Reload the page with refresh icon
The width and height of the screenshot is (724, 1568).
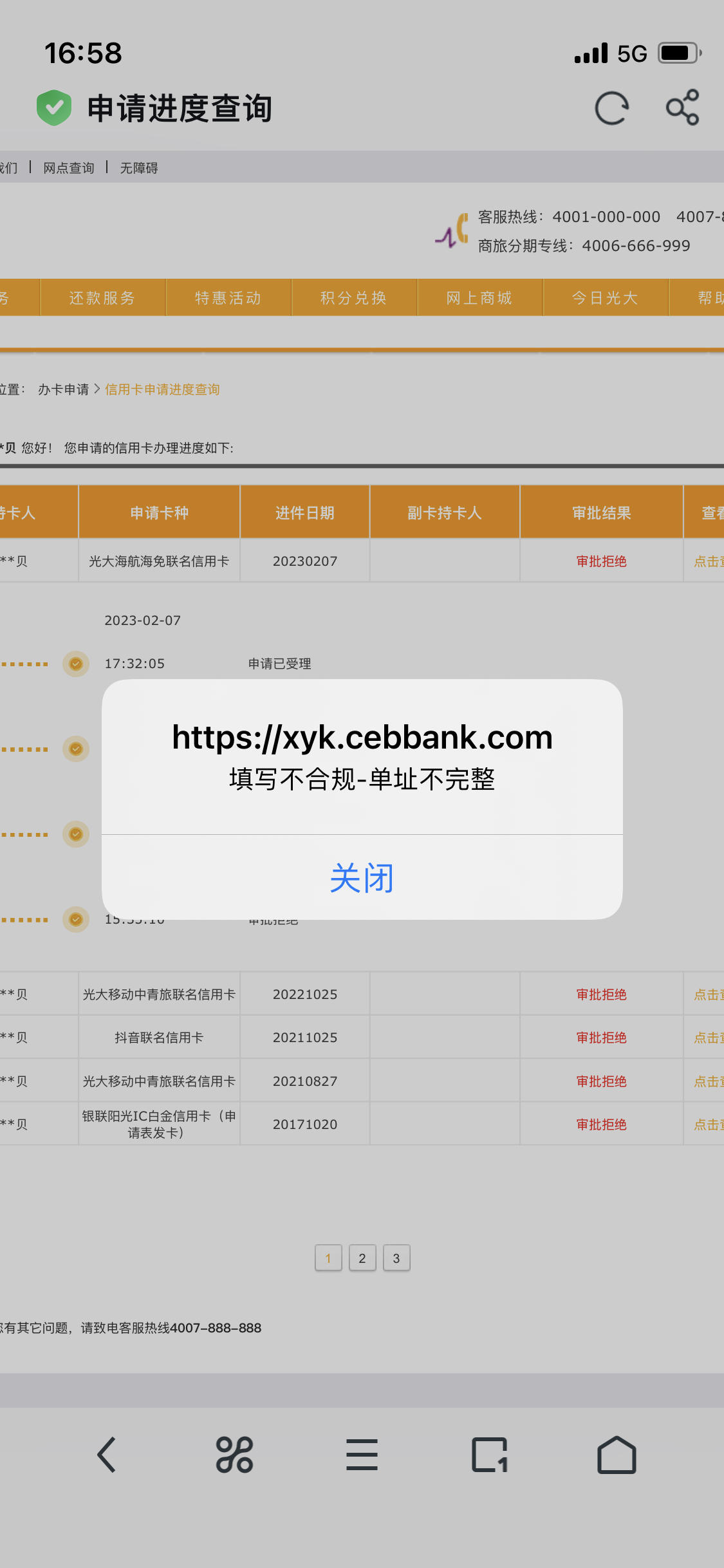(x=611, y=108)
